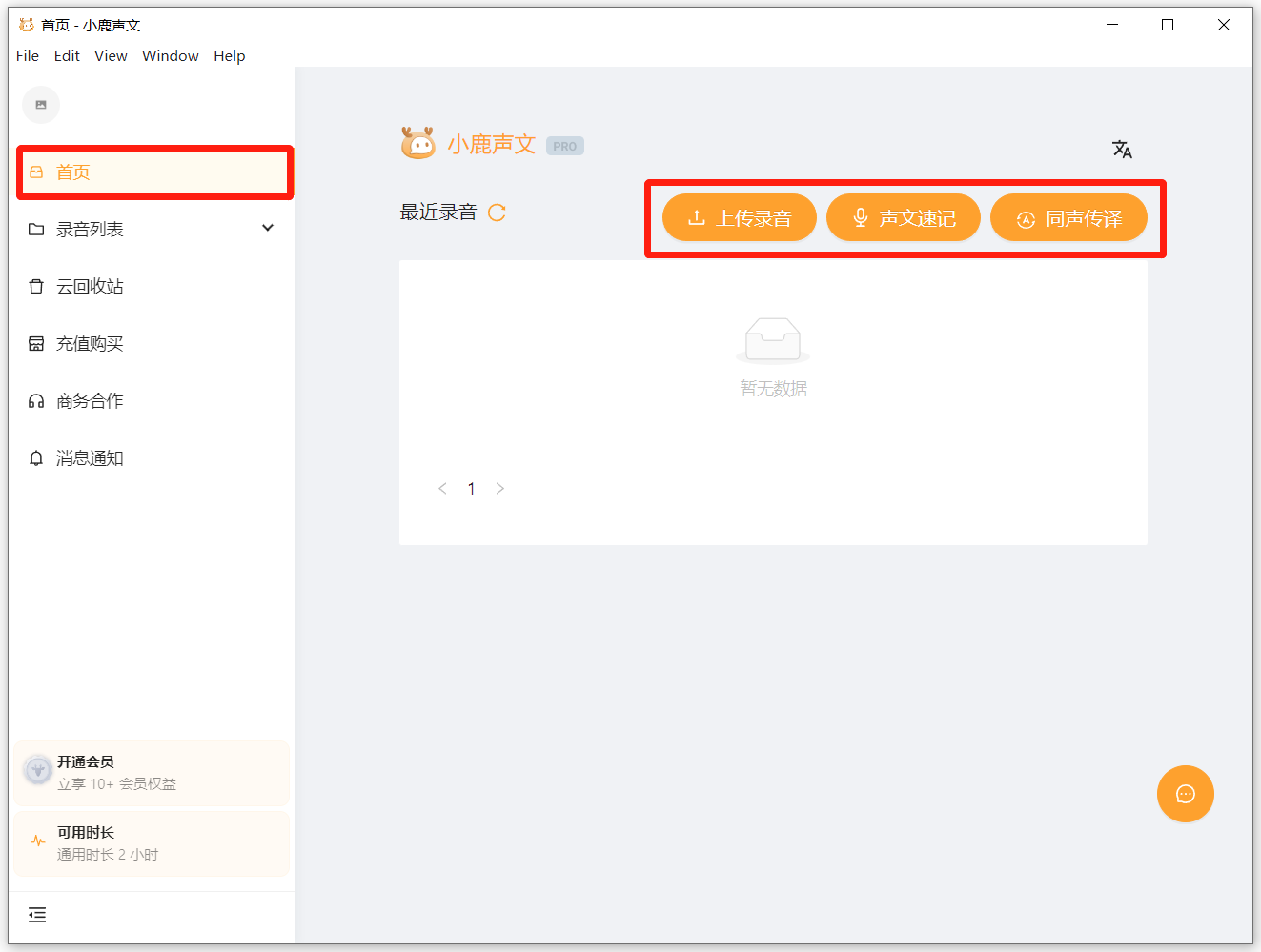The width and height of the screenshot is (1261, 952).
Task: Click the PRO badge
Action: 565,146
